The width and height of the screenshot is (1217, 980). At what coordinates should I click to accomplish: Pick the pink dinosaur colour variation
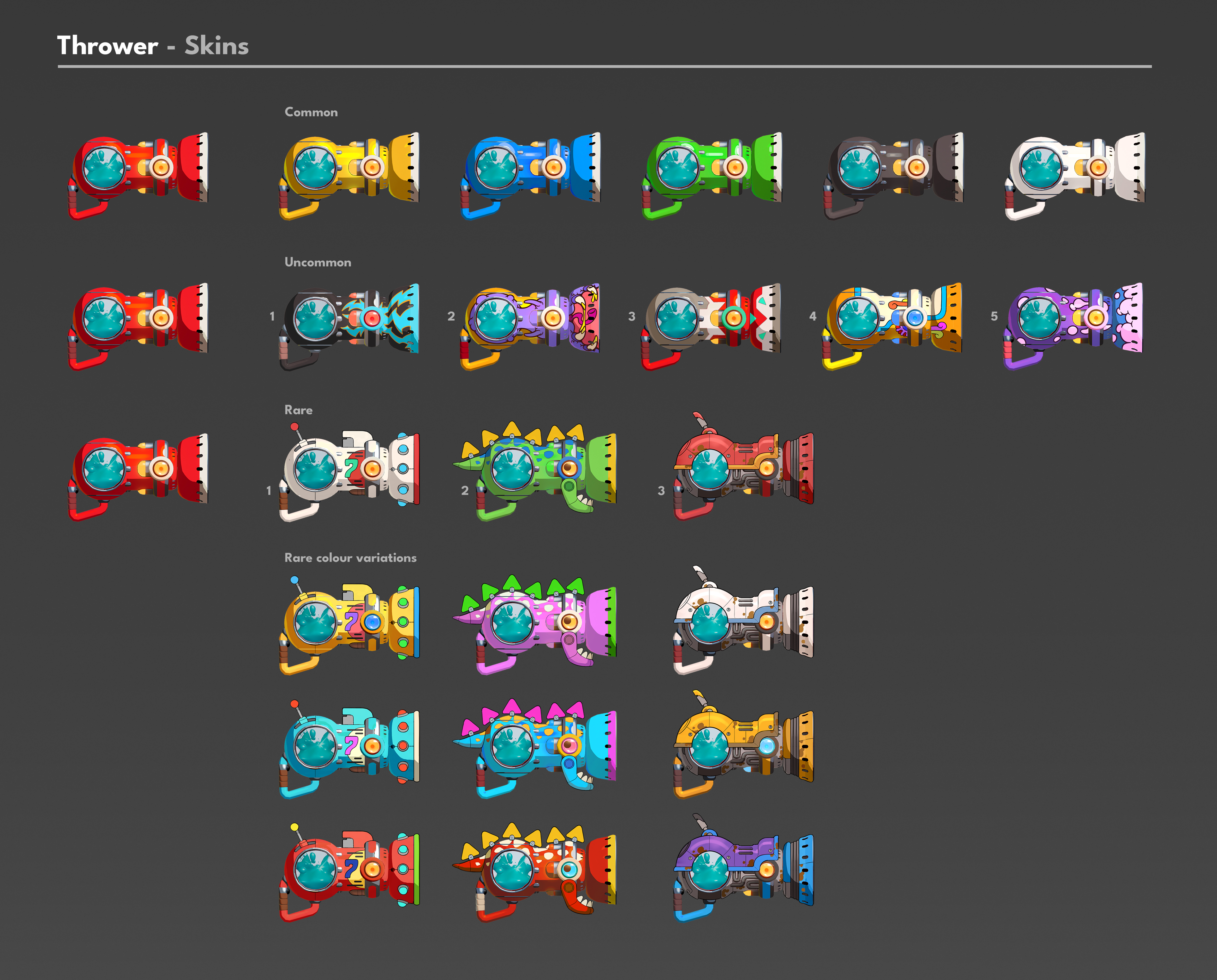tap(537, 624)
